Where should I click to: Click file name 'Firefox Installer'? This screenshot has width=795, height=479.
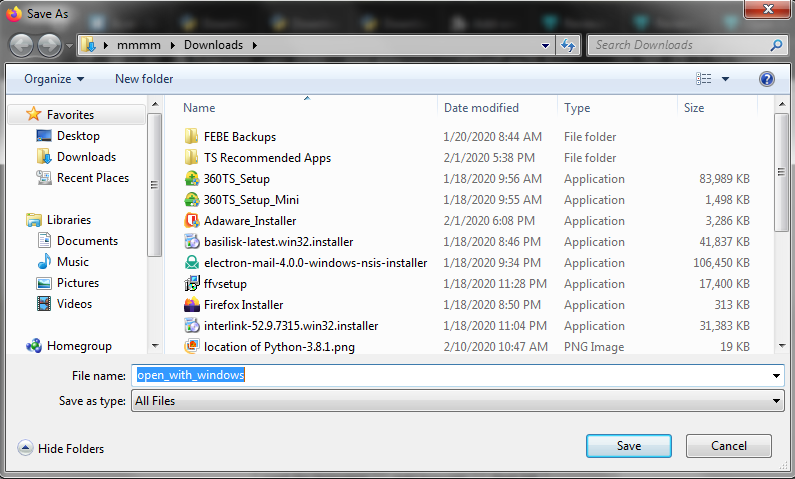243,305
